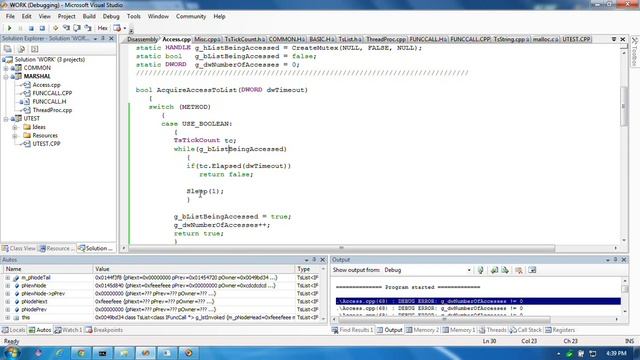Click Show Next Statement arrow icon
The height and width of the screenshot is (360, 640).
point(55,28)
